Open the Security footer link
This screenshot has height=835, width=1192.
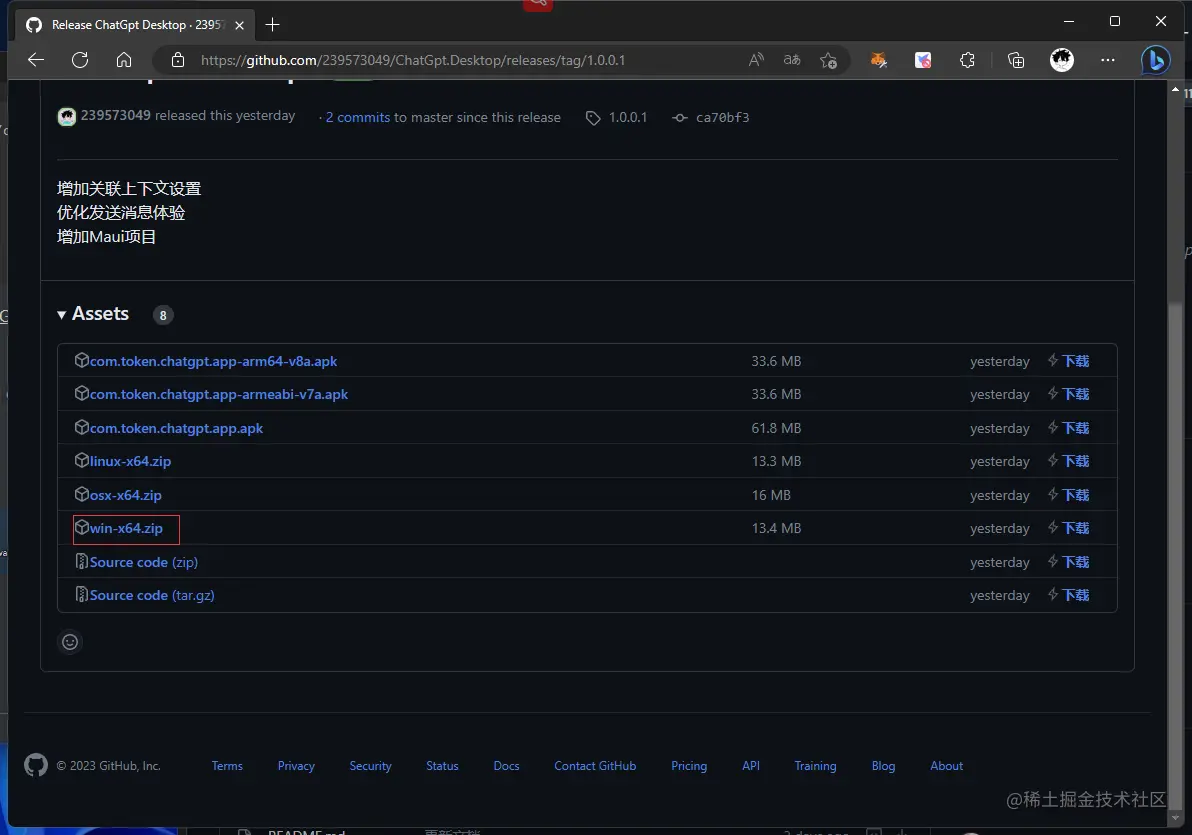[370, 766]
